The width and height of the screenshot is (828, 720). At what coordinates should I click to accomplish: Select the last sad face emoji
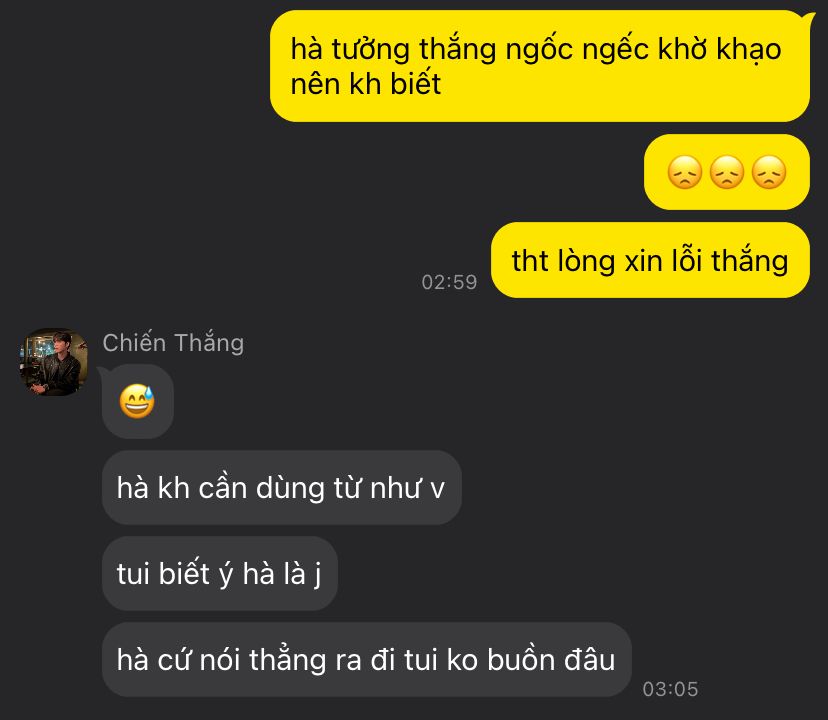pyautogui.click(x=769, y=172)
